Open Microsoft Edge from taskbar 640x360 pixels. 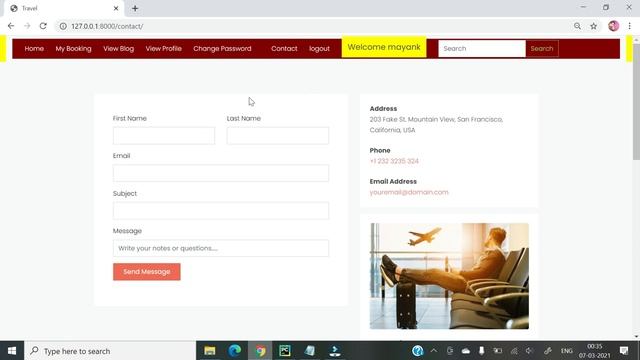[x=235, y=351]
